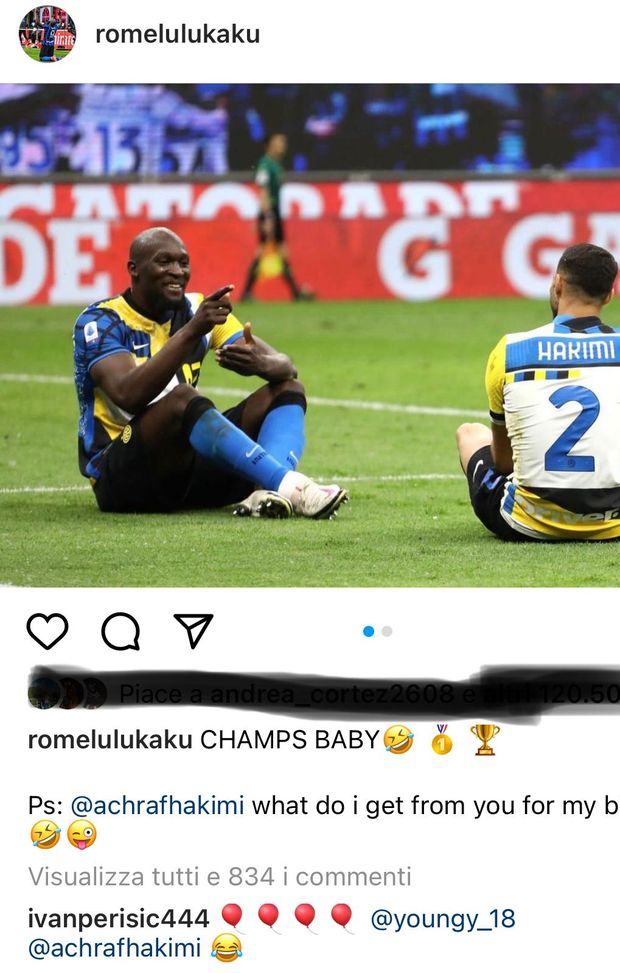
Task: Open romelulukaku username at post header
Action: pos(177,34)
